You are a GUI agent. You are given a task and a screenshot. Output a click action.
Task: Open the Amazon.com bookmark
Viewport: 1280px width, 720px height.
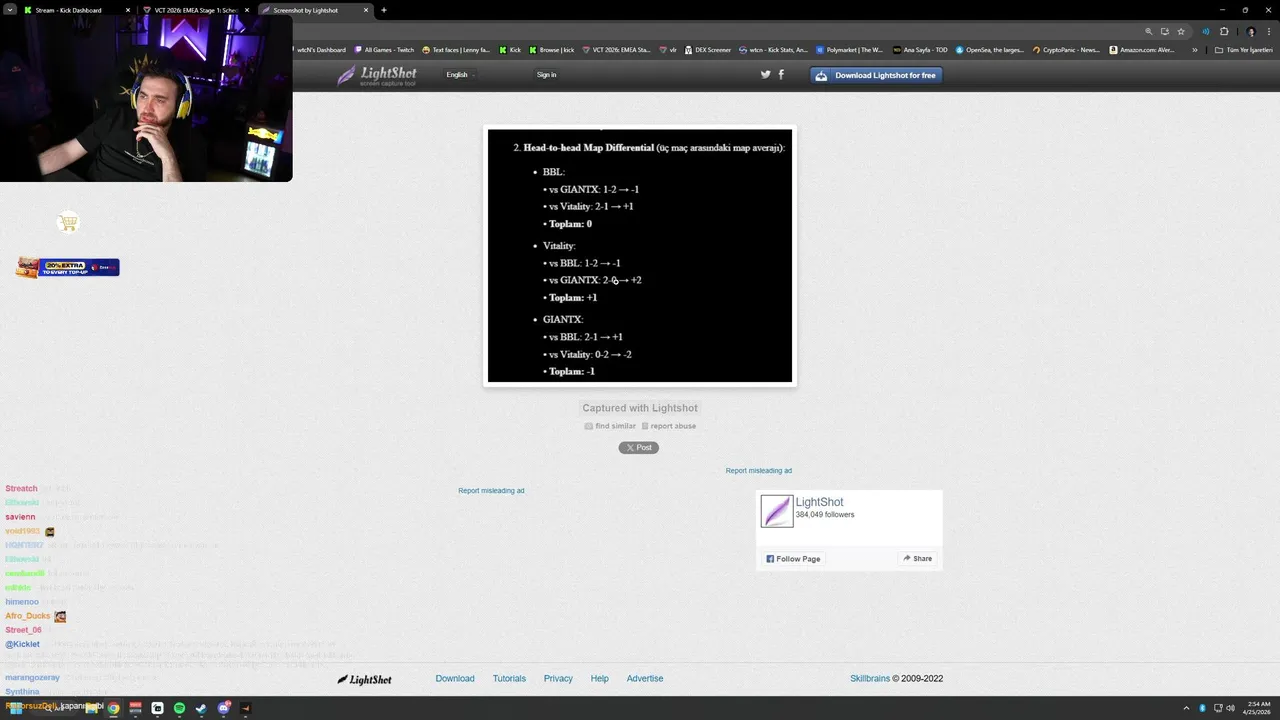tap(1142, 49)
